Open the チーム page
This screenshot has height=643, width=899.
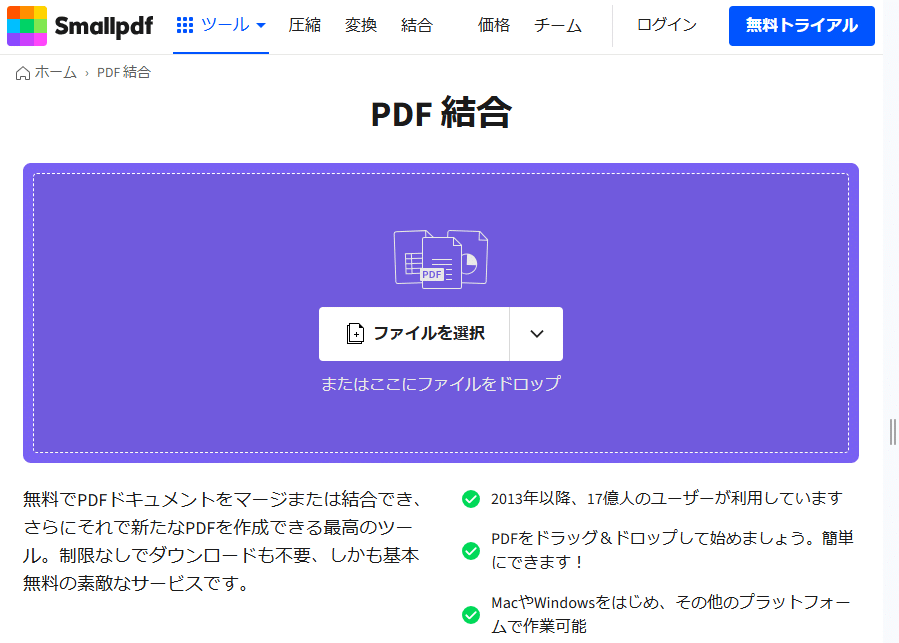pos(558,25)
